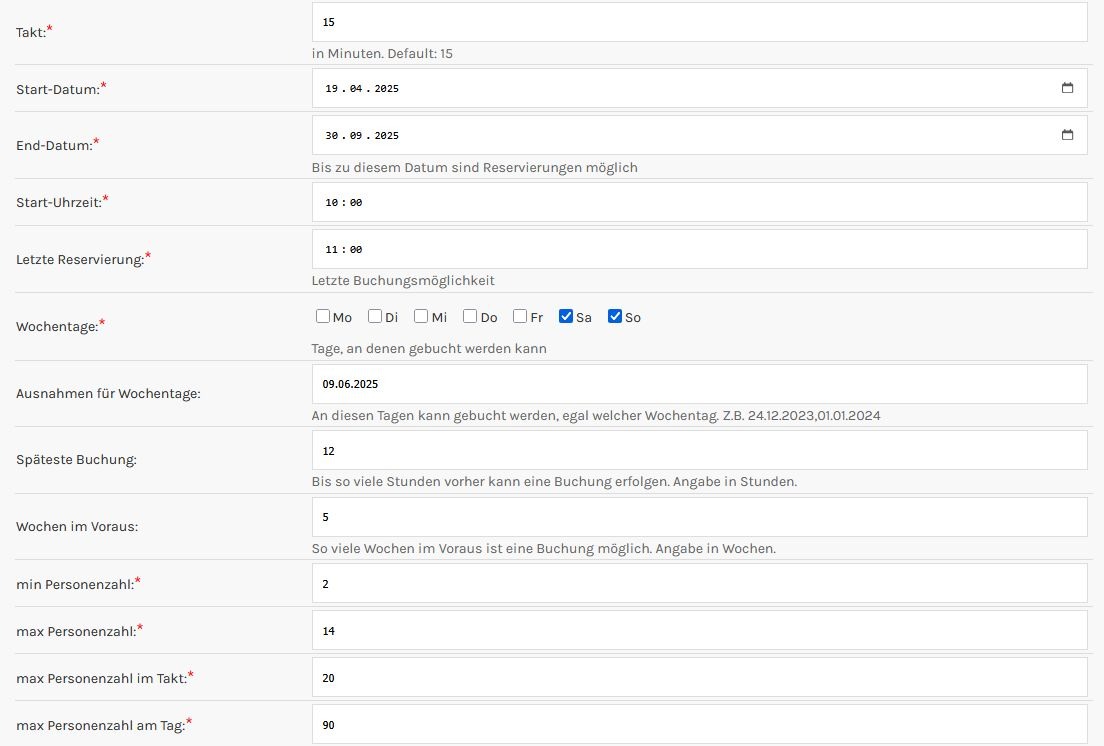Click the Ausnahmen für Wochentage field
The height and width of the screenshot is (746, 1104).
point(699,384)
